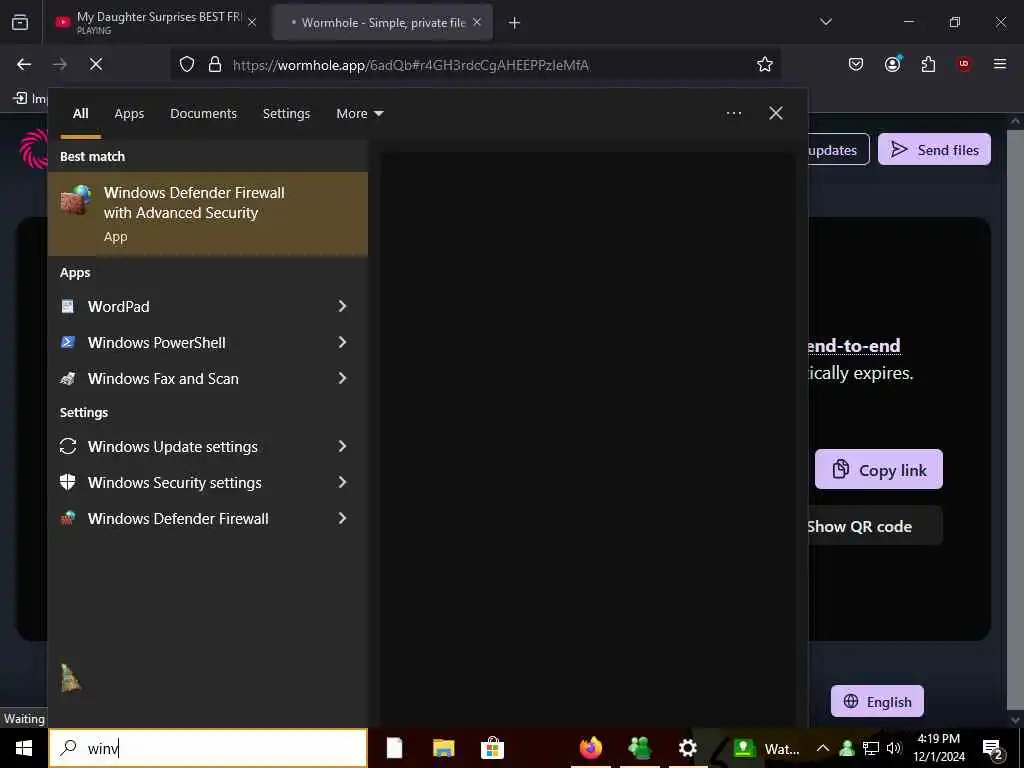
Task: Open Windows Defender Firewall with Advanced Security
Action: point(208,214)
